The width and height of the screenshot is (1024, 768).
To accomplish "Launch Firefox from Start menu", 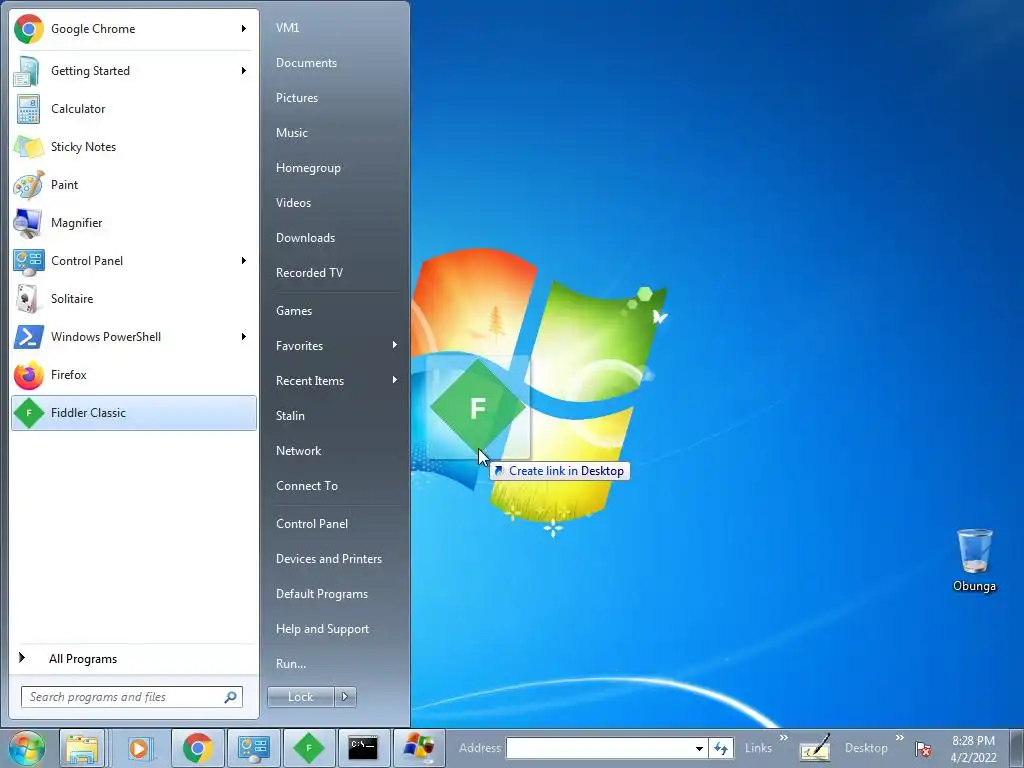I will point(134,375).
